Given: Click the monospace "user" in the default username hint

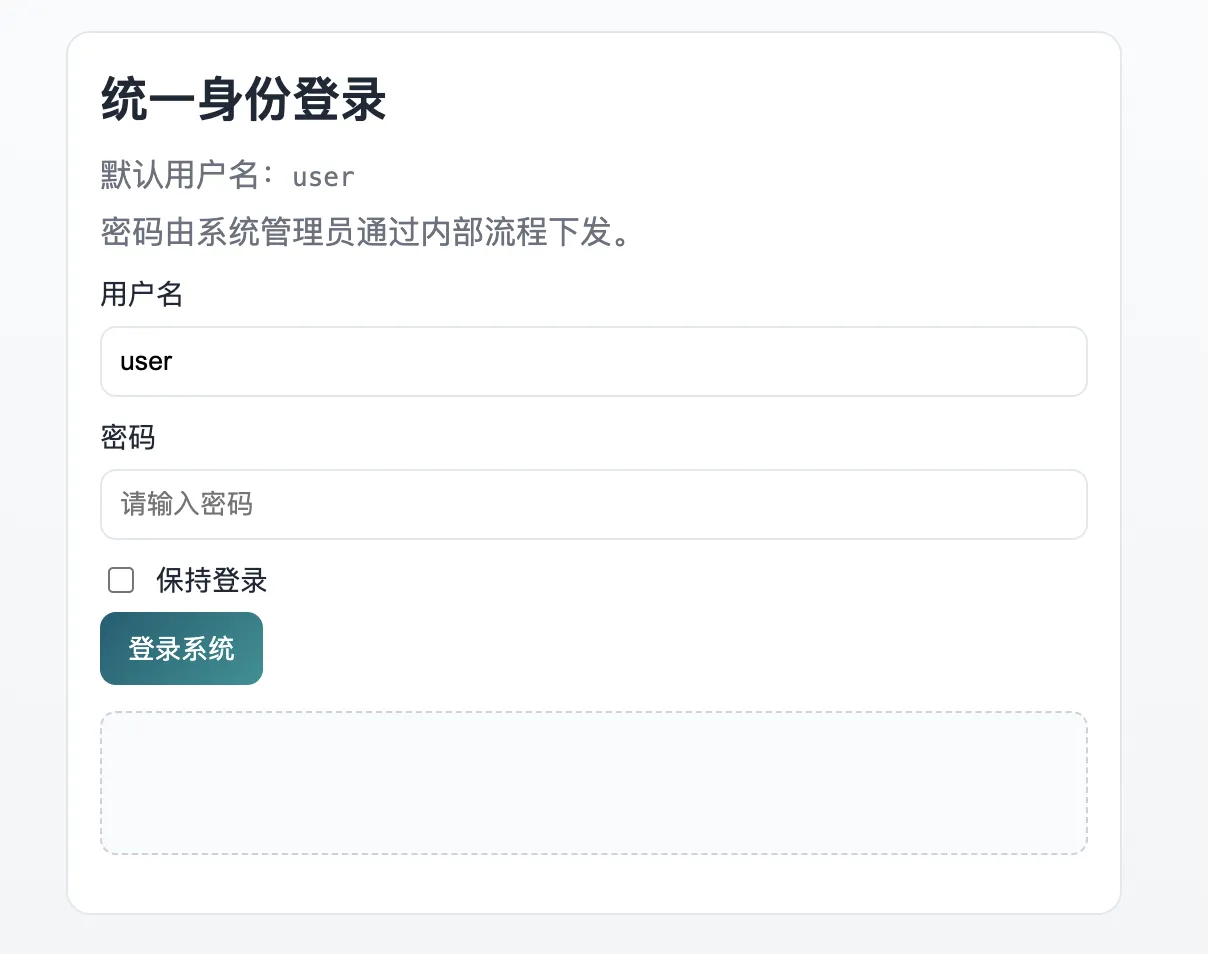Looking at the screenshot, I should [x=323, y=177].
